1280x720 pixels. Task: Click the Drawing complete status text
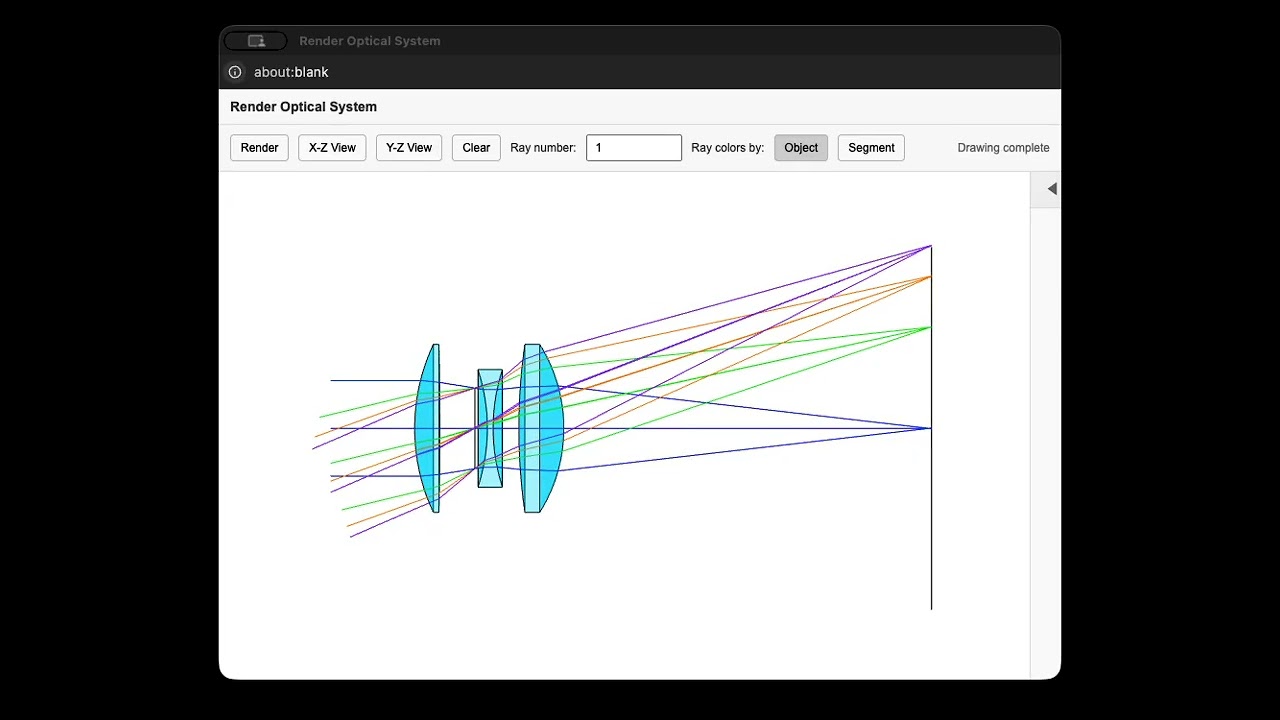[x=1003, y=148]
